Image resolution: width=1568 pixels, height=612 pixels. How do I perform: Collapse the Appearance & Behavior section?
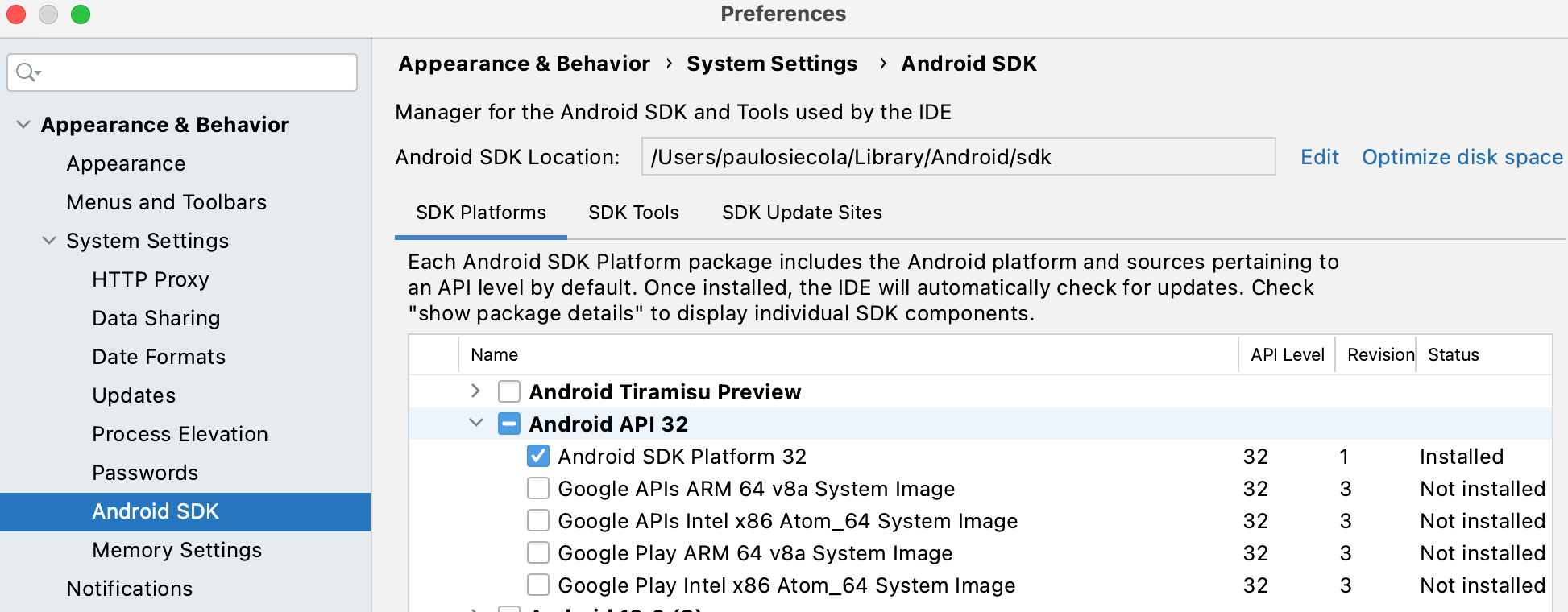[23, 125]
